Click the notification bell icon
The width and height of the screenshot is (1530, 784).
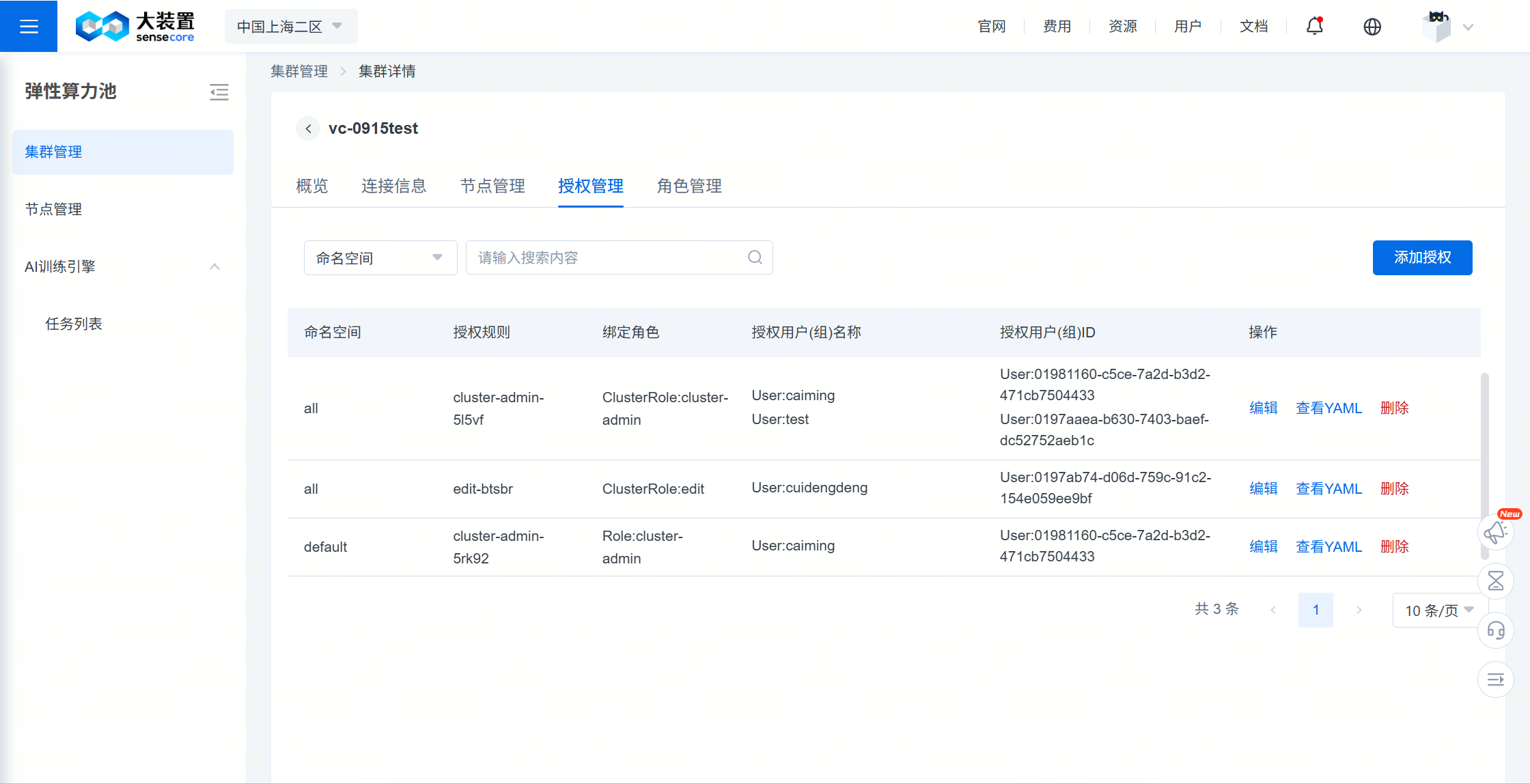[x=1314, y=26]
